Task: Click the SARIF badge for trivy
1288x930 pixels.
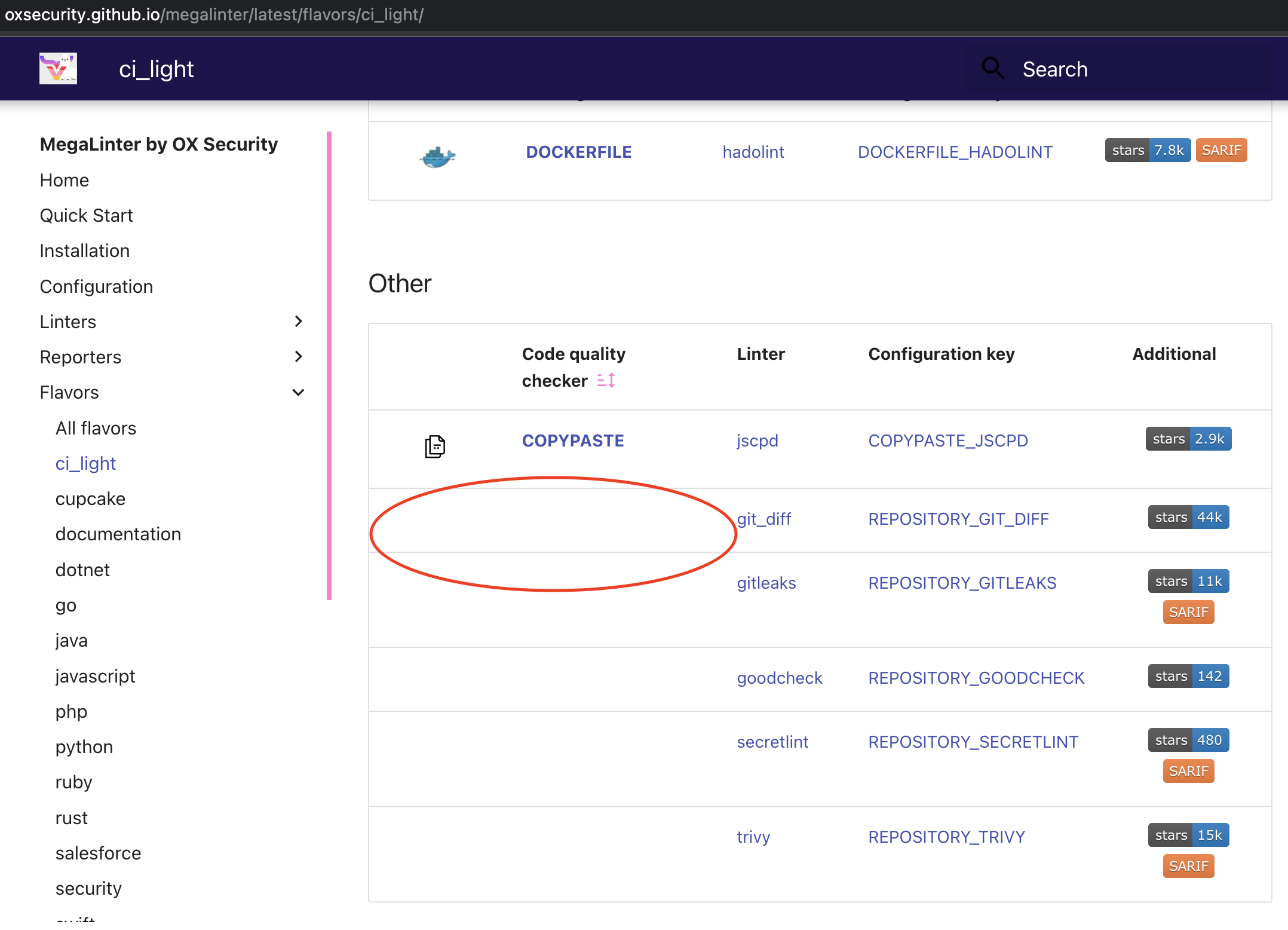Action: (x=1188, y=865)
